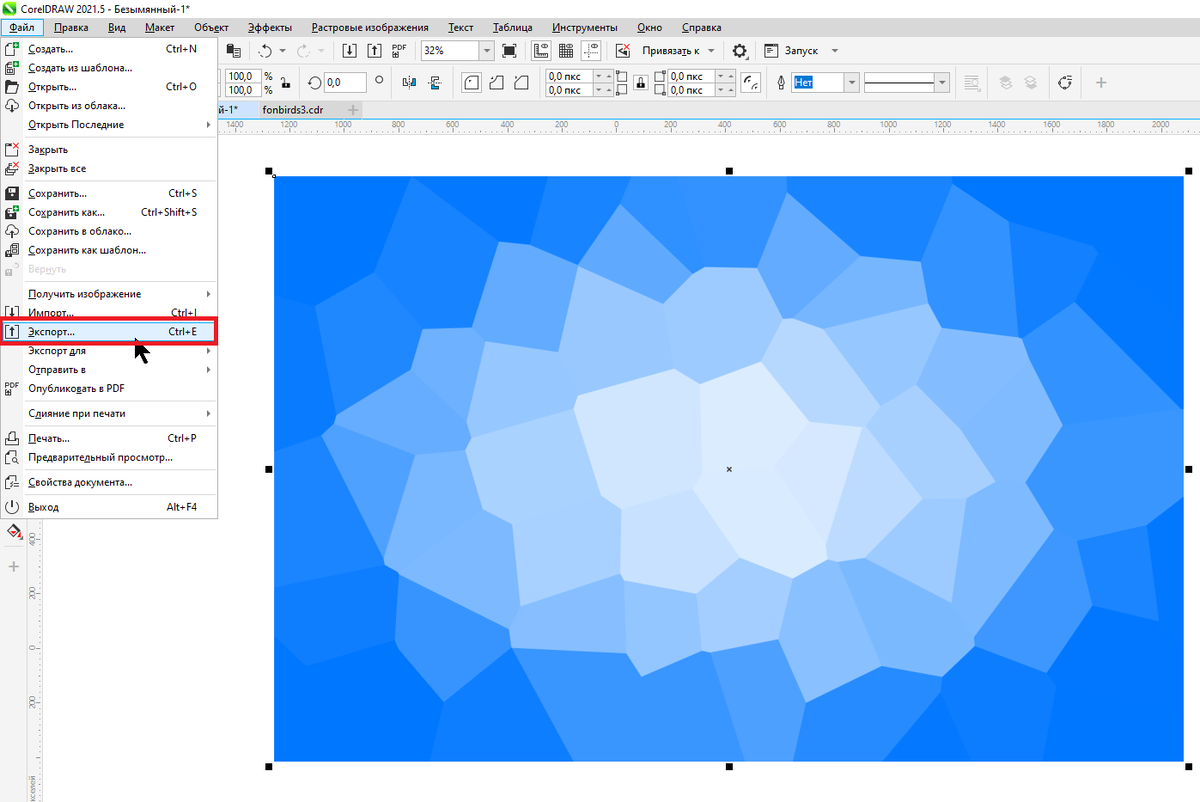Screen dimensions: 1200x802
Task: Toggle mirror vertically for the selection
Action: [434, 83]
